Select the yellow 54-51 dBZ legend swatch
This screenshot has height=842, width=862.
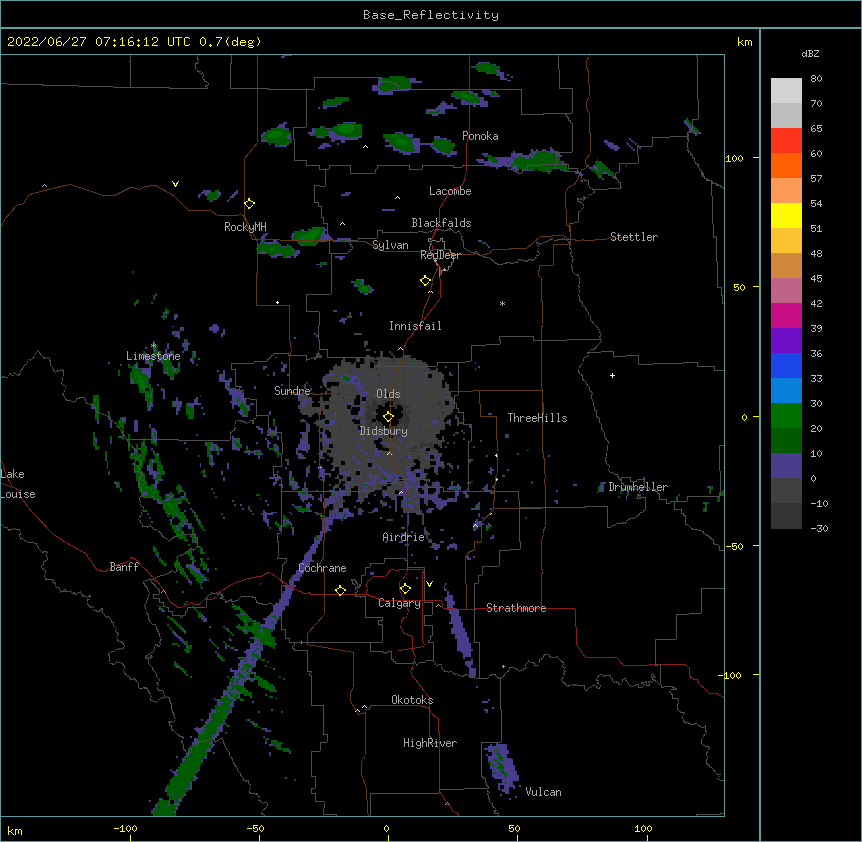pos(786,216)
